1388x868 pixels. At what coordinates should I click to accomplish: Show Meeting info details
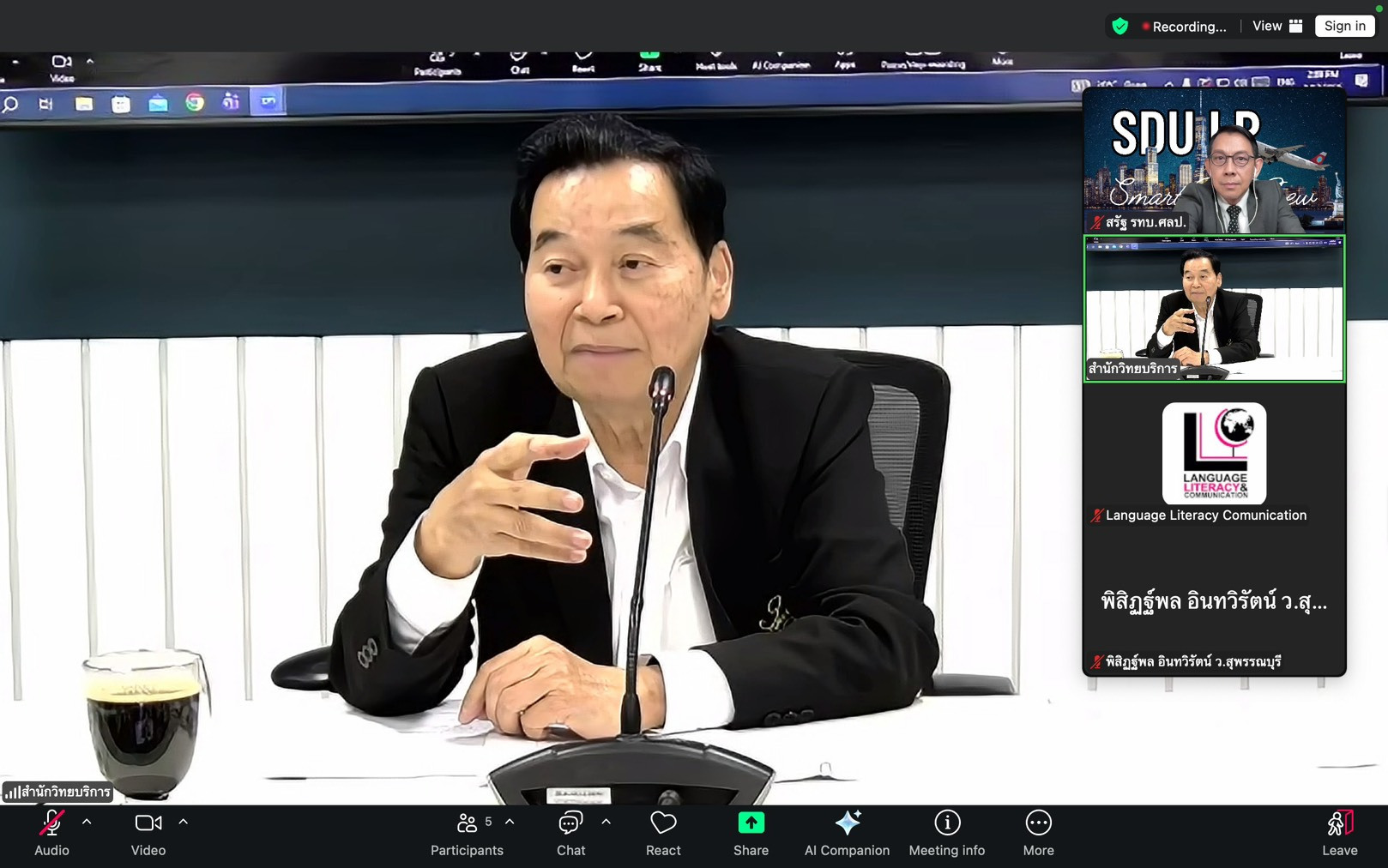click(x=946, y=834)
